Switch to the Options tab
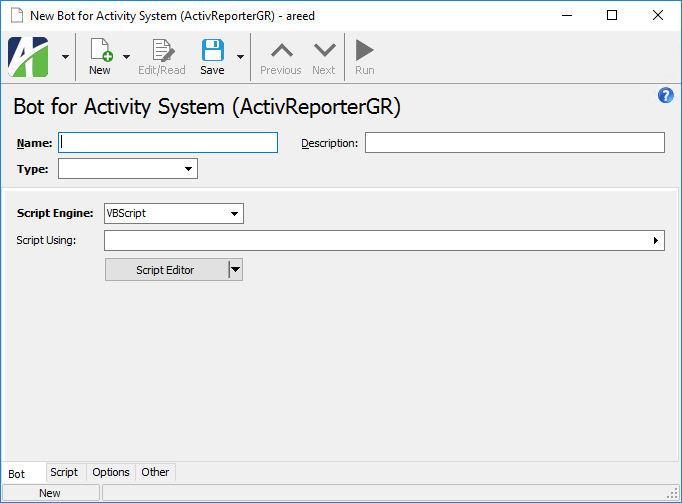Viewport: 682px width, 503px height. point(111,472)
